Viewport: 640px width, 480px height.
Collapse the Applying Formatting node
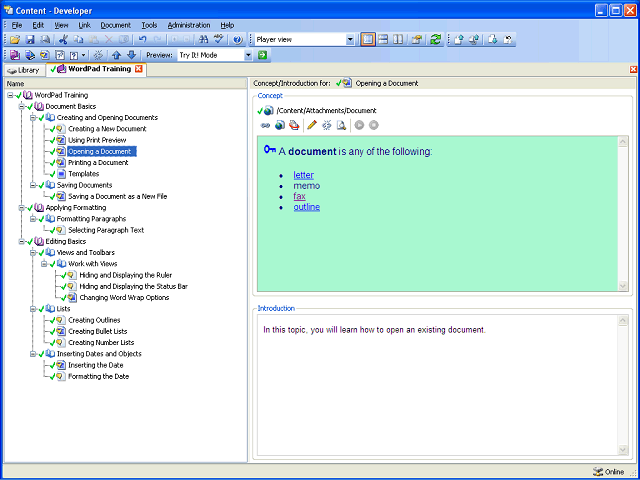click(22, 208)
